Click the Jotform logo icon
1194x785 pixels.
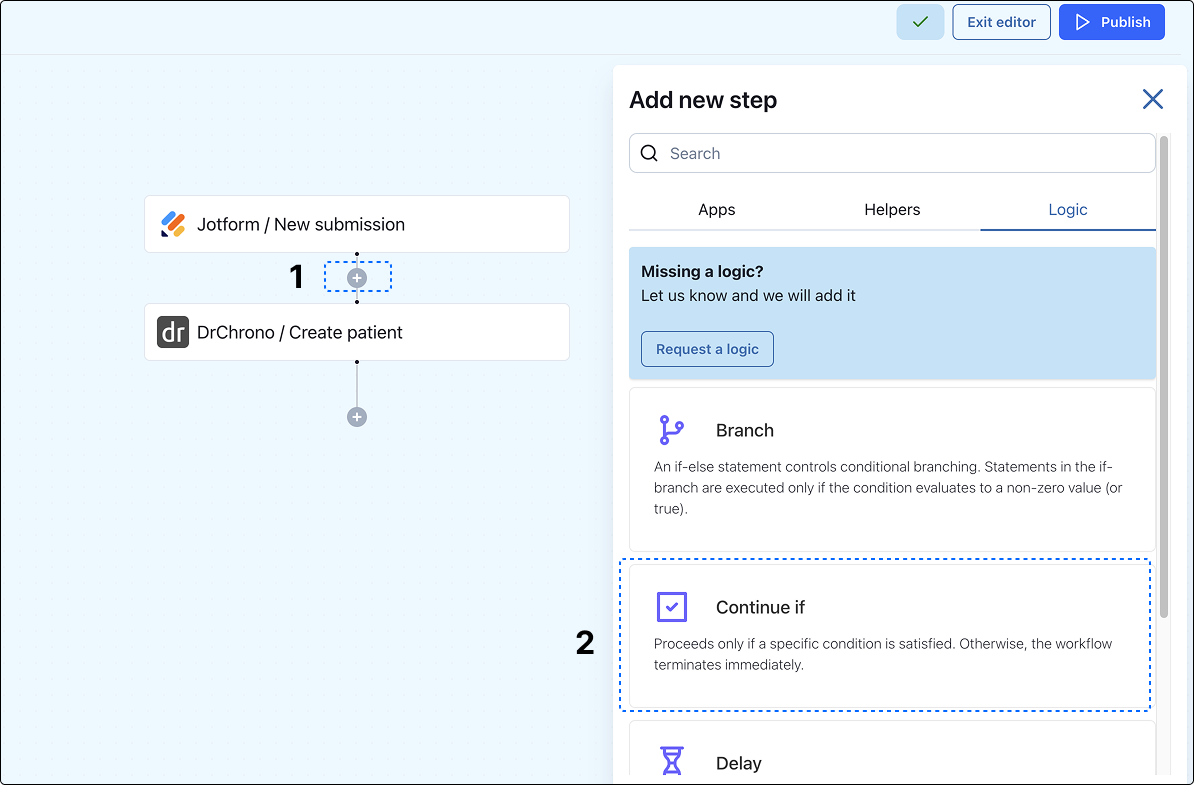pos(173,224)
